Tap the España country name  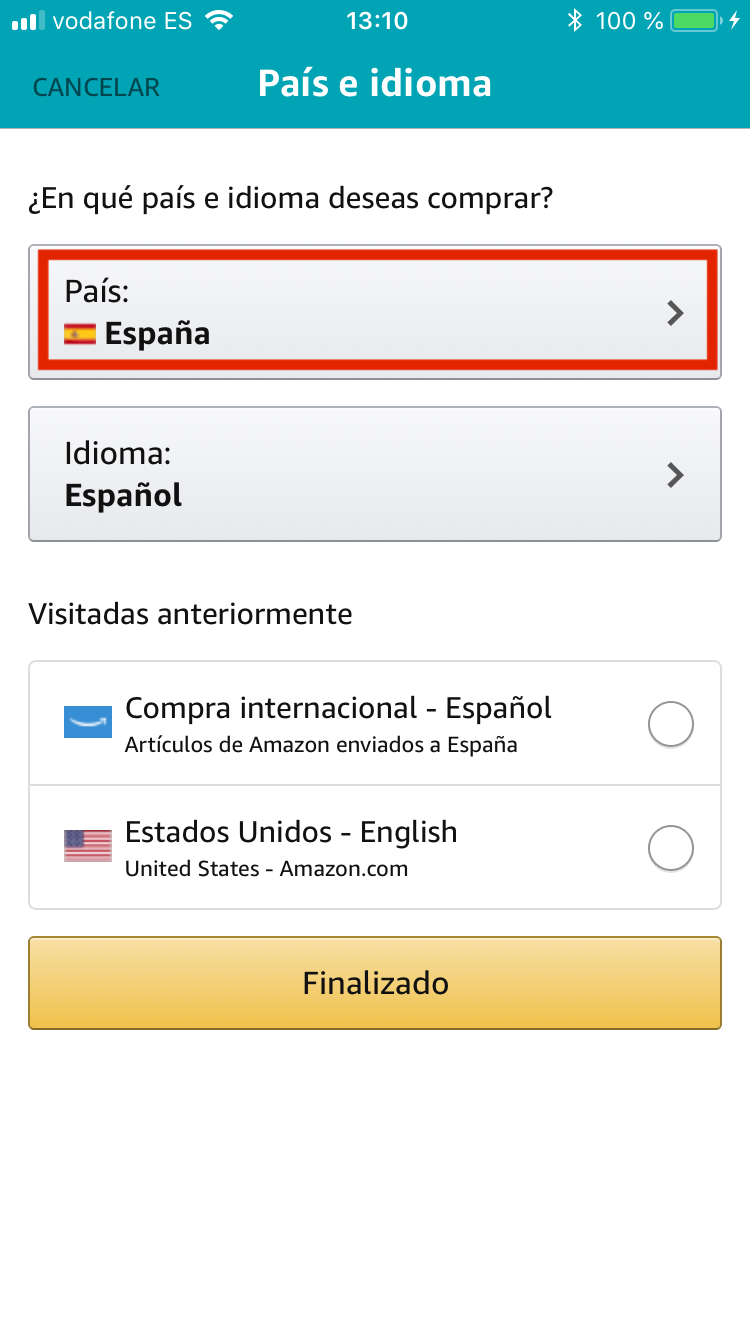(x=157, y=334)
